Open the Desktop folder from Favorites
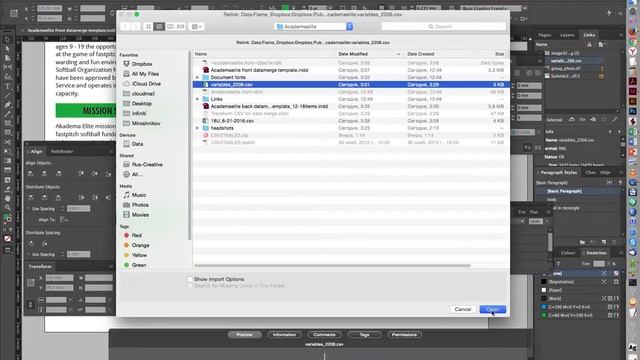This screenshot has width=640, height=360. [142, 104]
